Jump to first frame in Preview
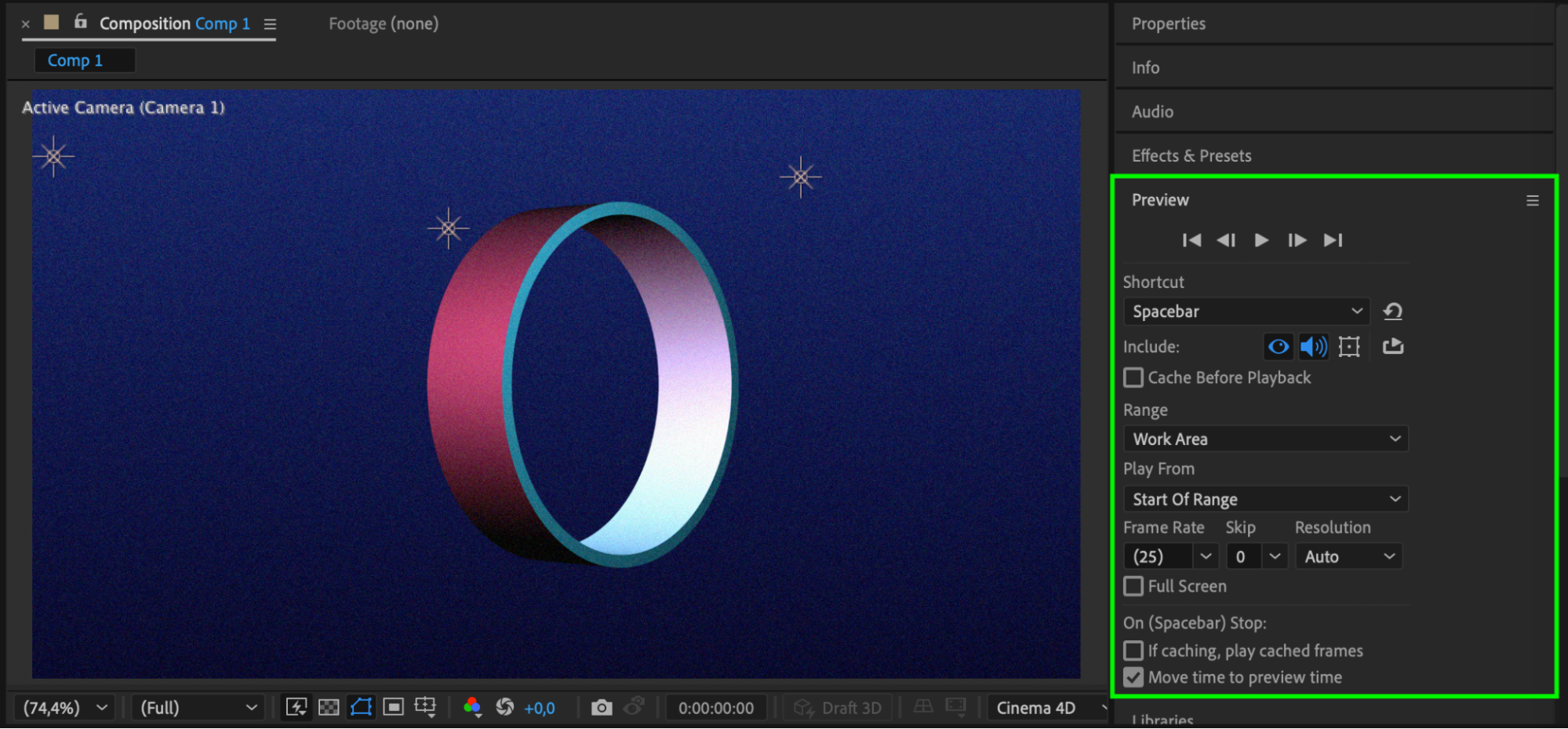The width and height of the screenshot is (1568, 729). [1191, 240]
